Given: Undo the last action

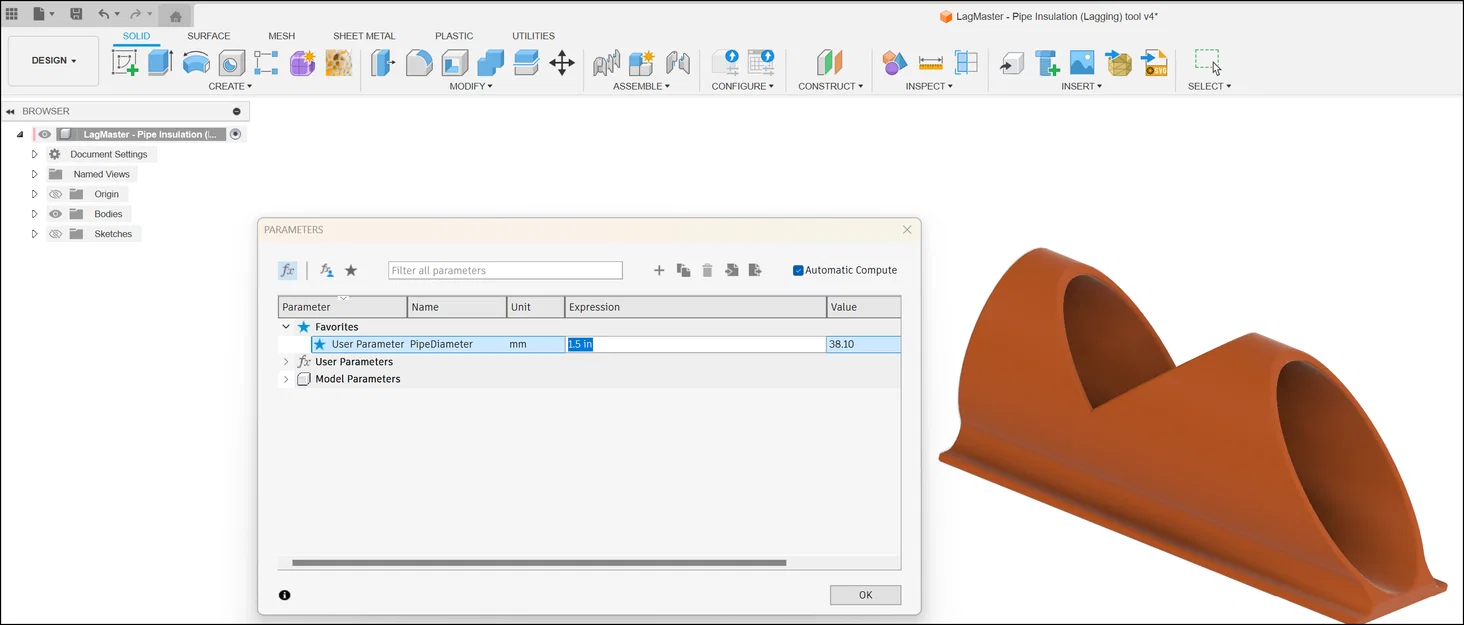Looking at the screenshot, I should click(x=104, y=14).
